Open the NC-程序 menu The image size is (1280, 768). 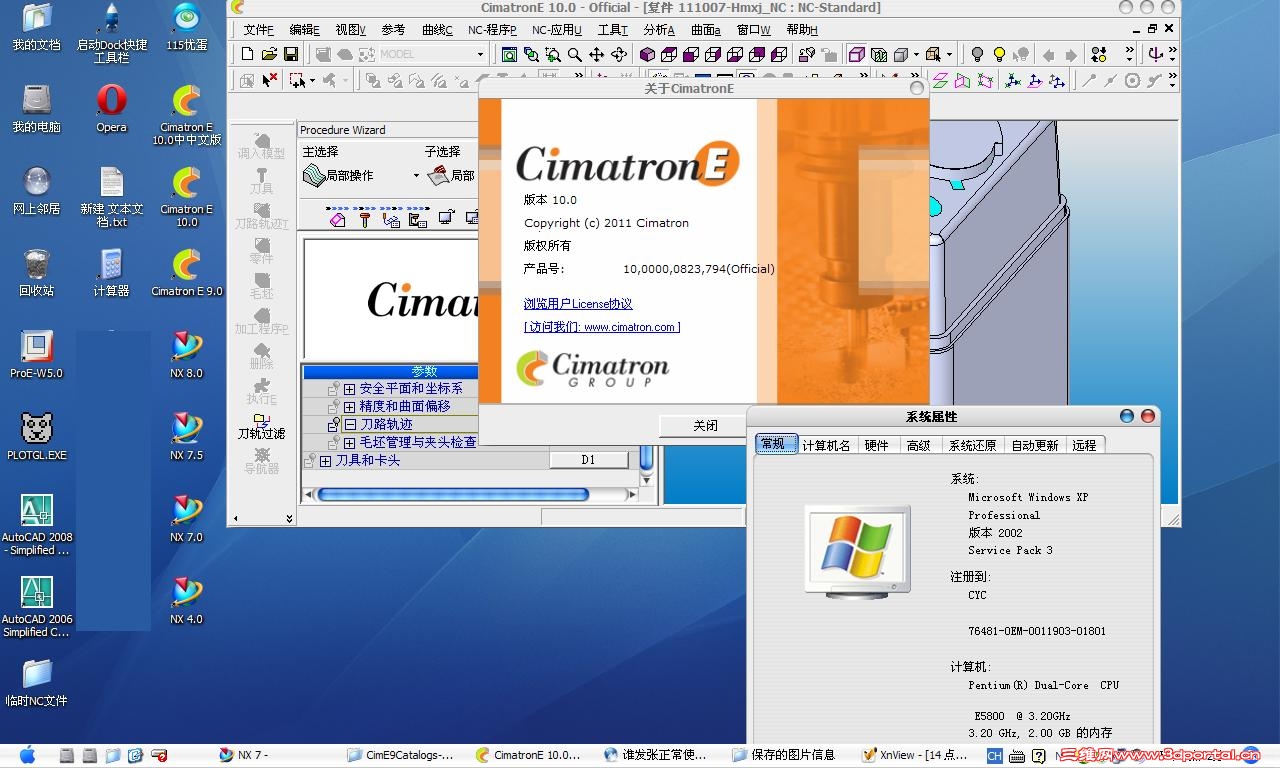(492, 30)
